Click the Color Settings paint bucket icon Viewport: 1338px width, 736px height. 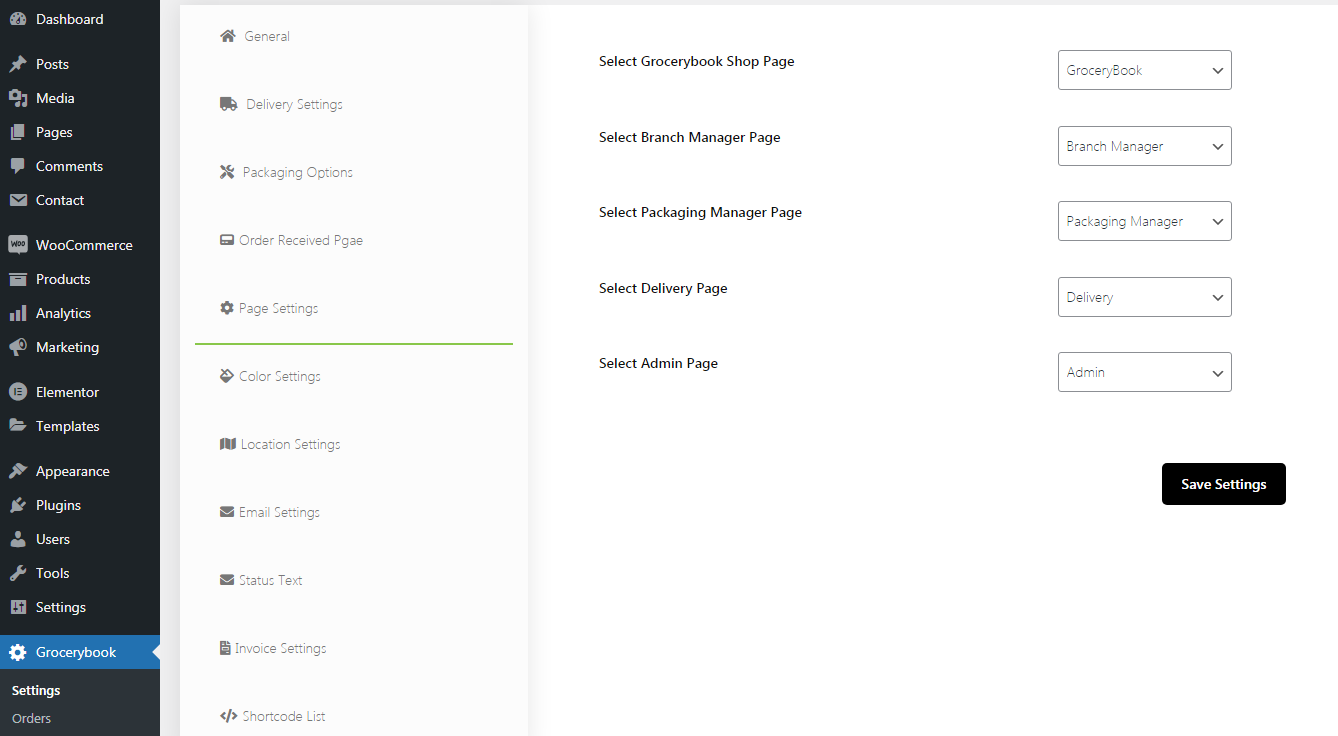point(227,376)
